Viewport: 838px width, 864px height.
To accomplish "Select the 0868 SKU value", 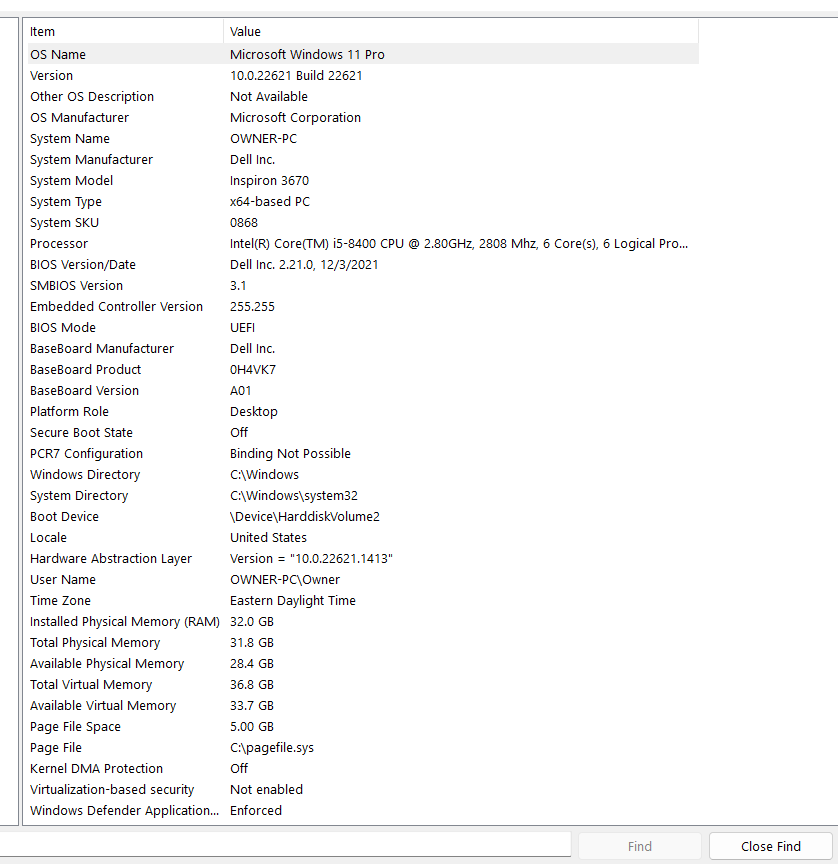I will coord(244,223).
